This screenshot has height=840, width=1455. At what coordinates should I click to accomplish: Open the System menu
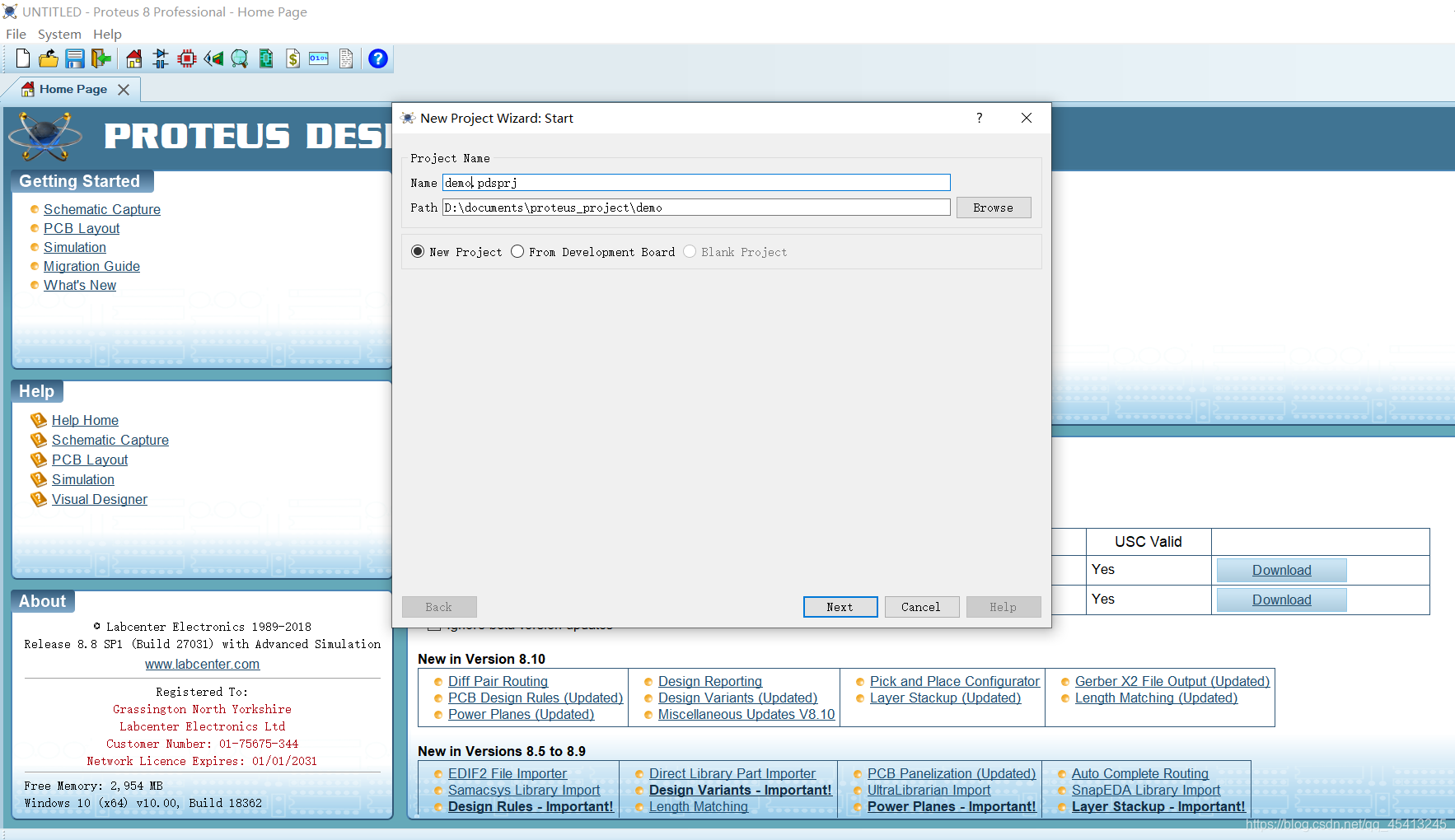coord(59,34)
